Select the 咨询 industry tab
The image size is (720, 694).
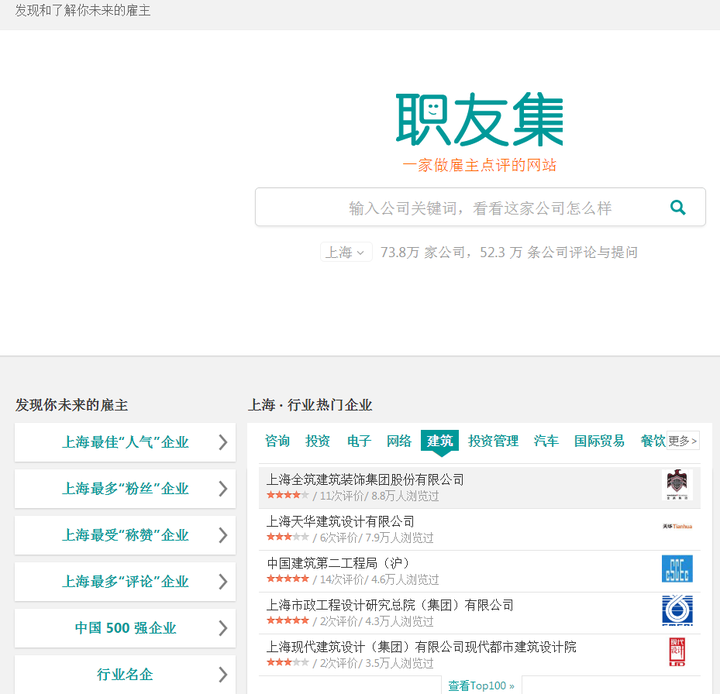(277, 441)
